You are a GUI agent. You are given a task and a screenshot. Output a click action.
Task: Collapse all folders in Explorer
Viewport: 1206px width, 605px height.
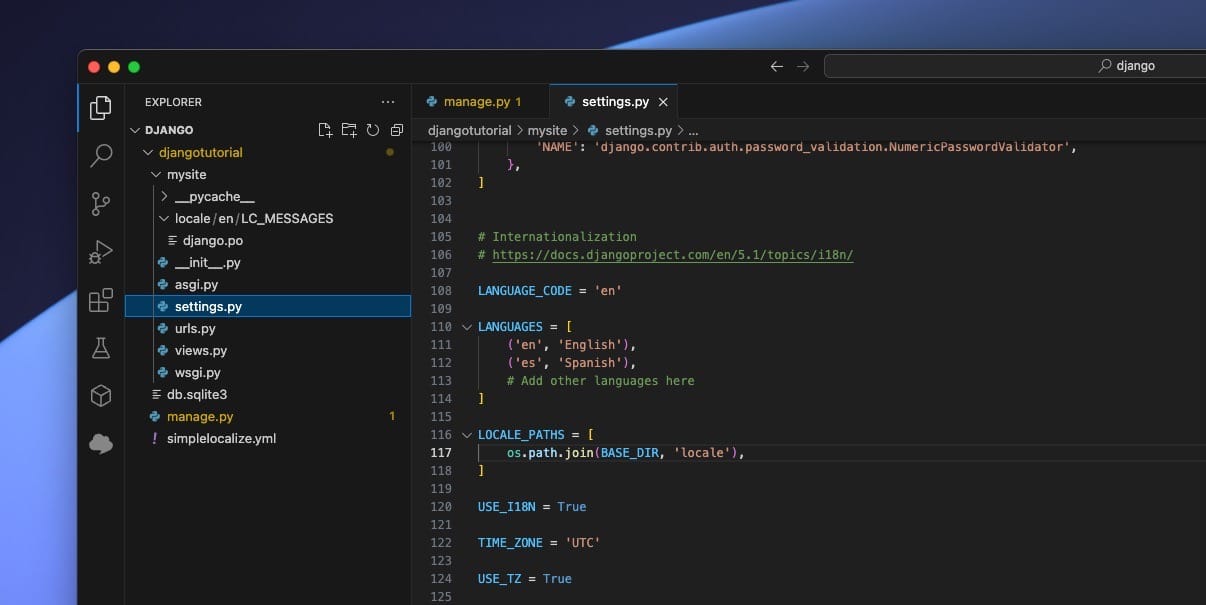tap(397, 130)
